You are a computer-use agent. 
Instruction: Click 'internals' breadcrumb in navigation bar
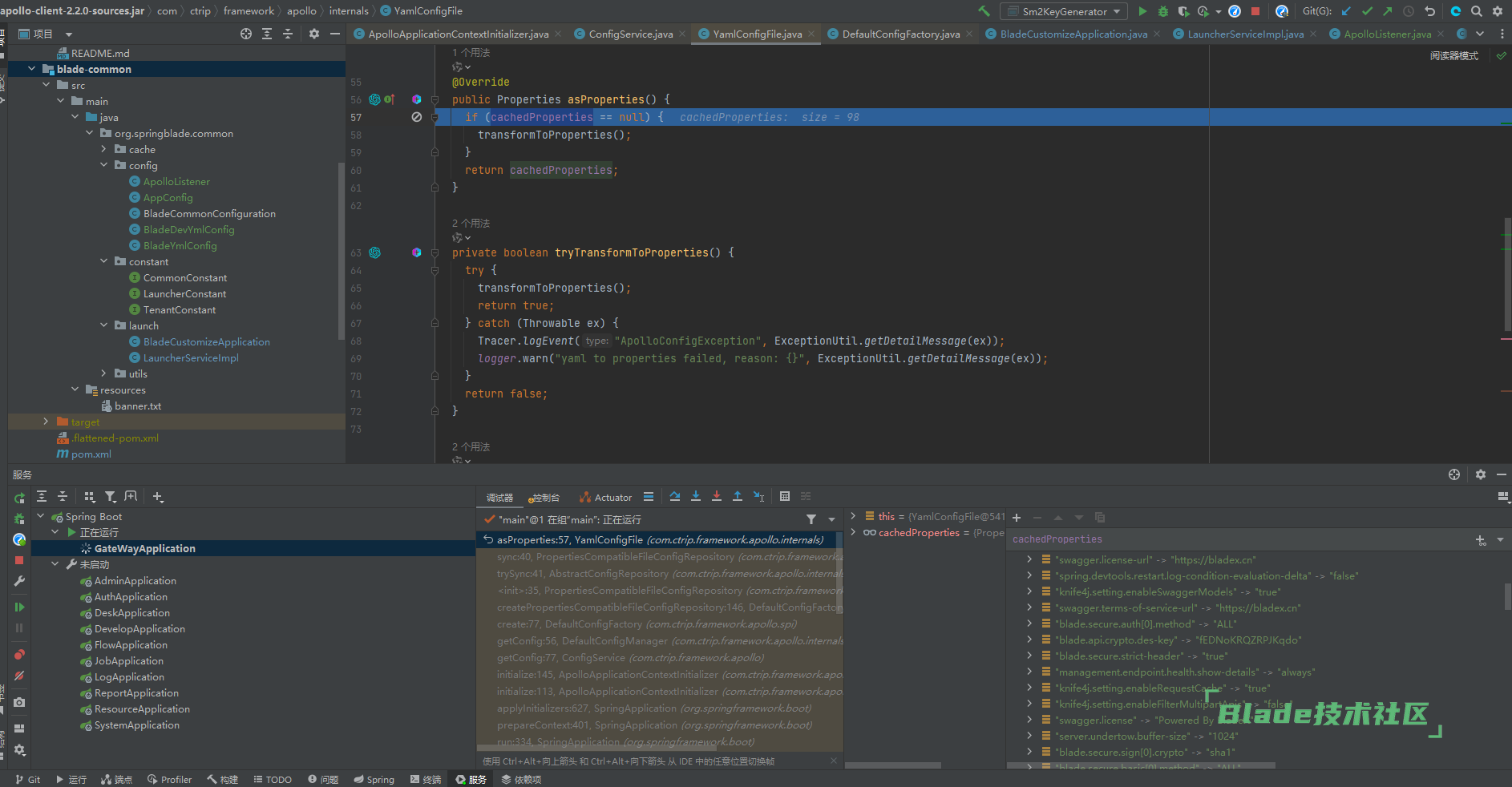[349, 11]
